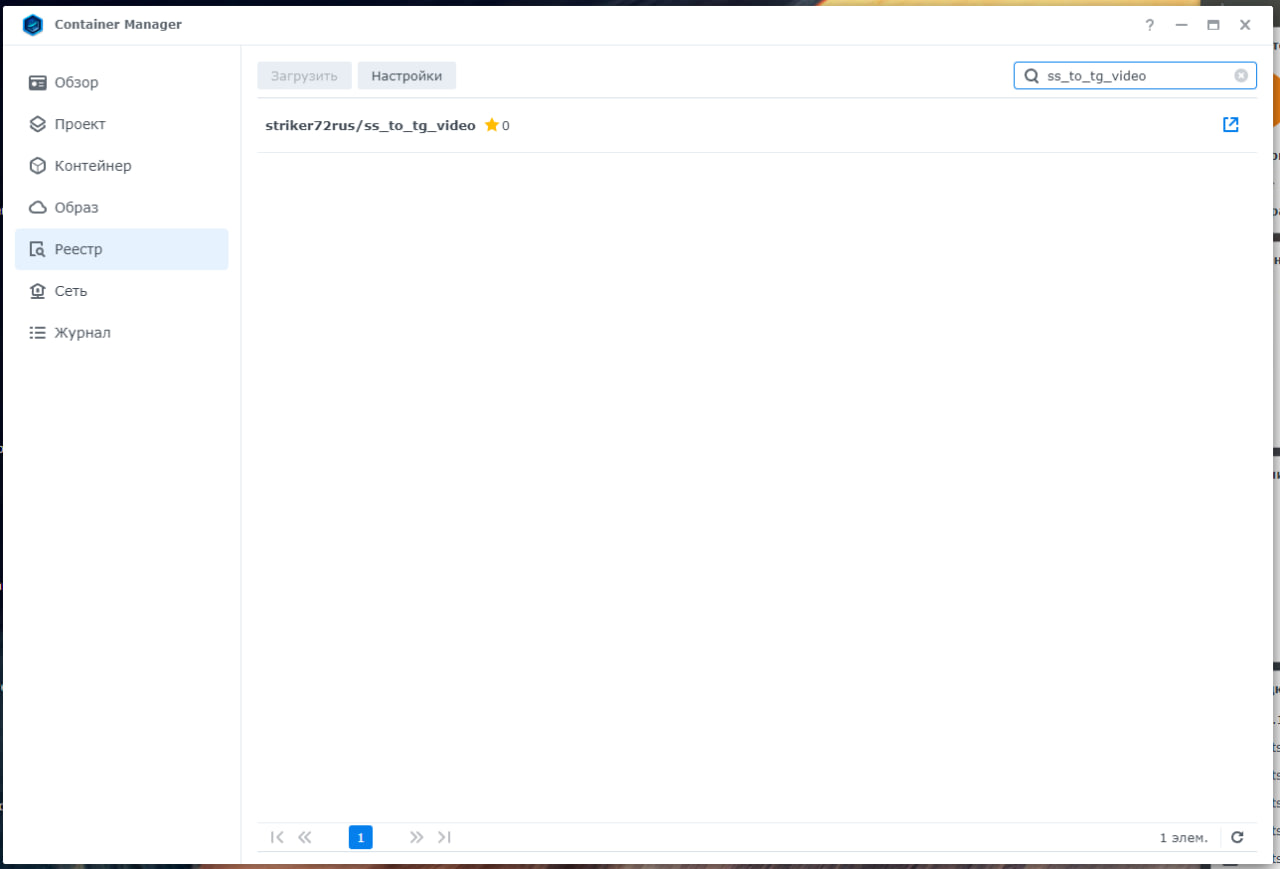1280x869 pixels.
Task: Select page 1 in the pager
Action: click(361, 837)
